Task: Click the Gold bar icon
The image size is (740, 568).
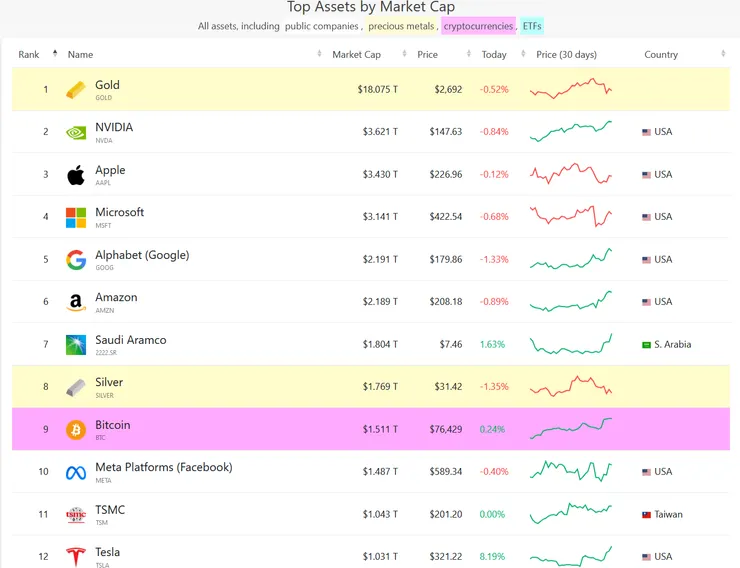Action: tap(76, 90)
